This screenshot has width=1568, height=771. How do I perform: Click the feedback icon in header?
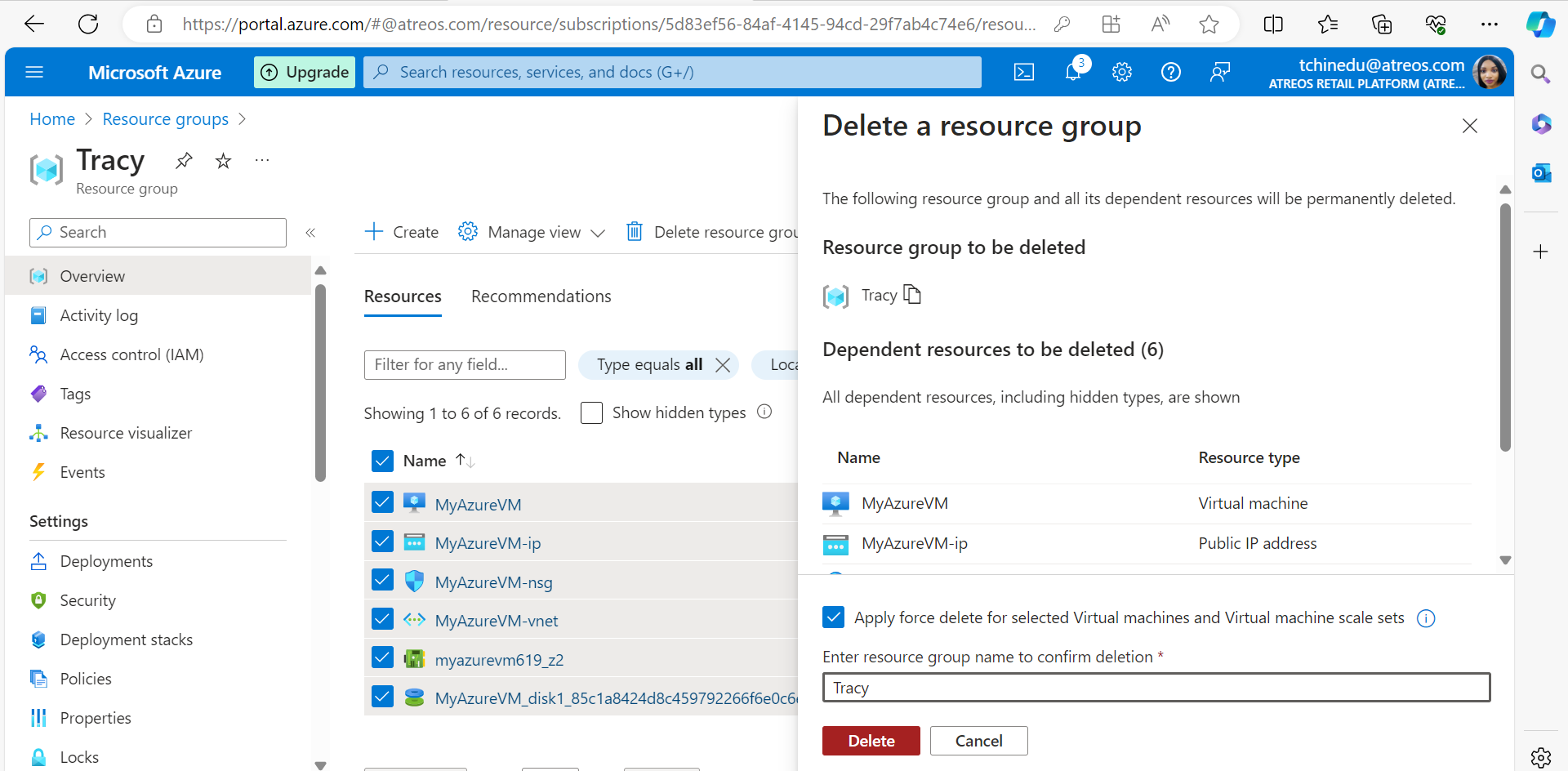click(x=1219, y=73)
